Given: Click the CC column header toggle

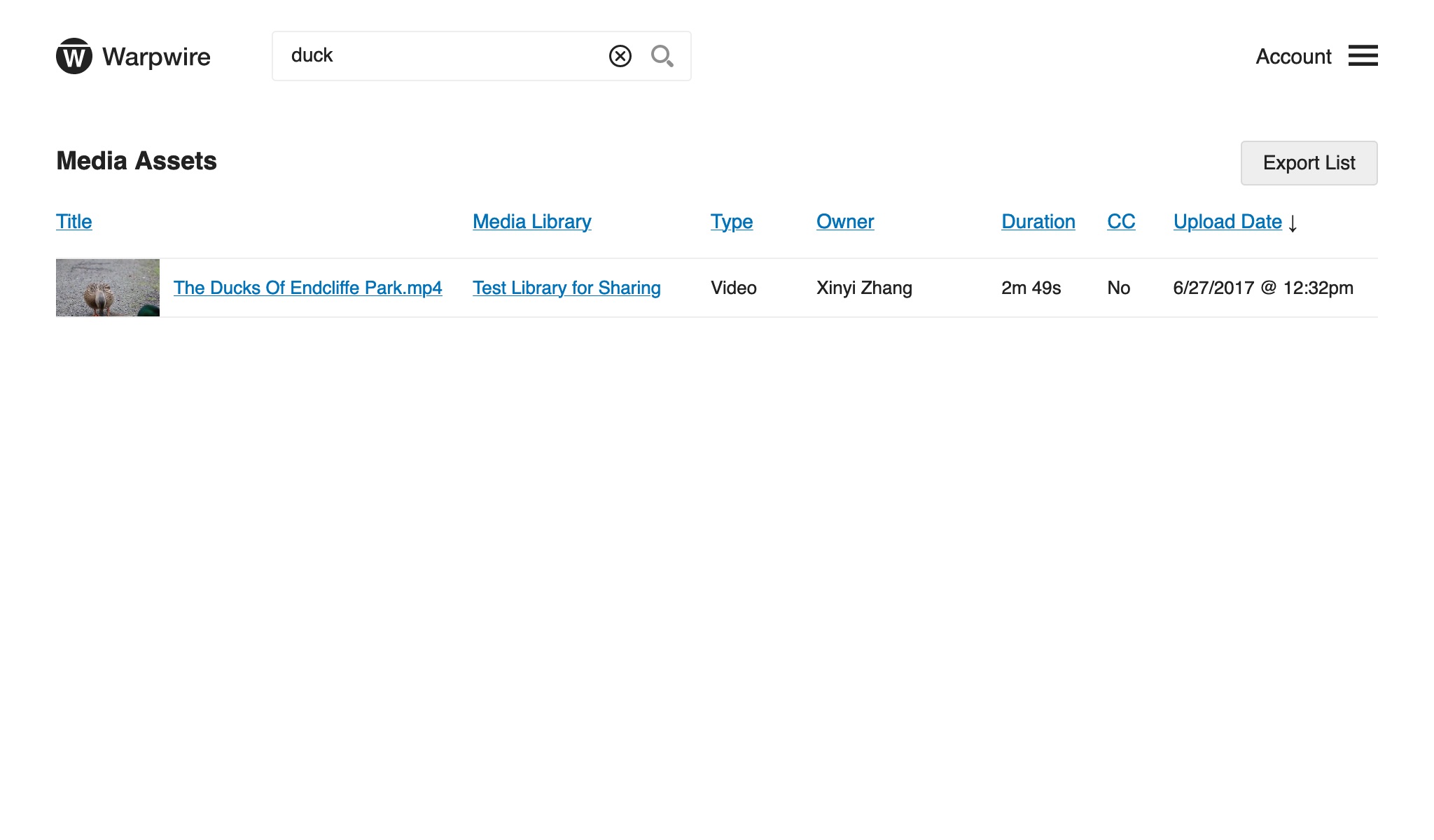Looking at the screenshot, I should pyautogui.click(x=1120, y=221).
